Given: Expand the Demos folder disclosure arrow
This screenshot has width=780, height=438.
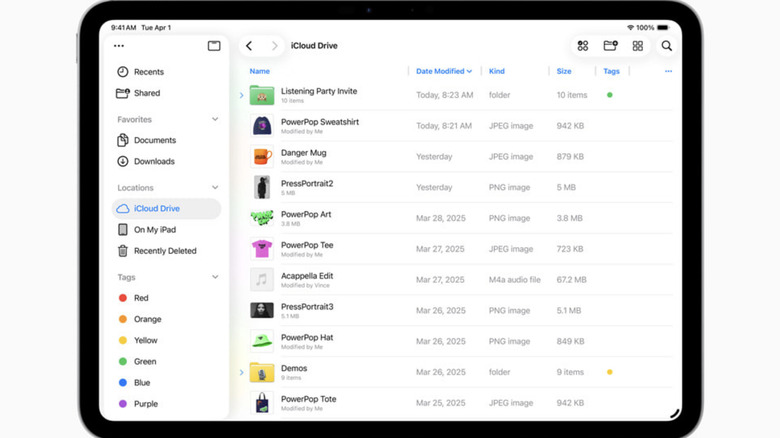Looking at the screenshot, I should click(242, 373).
